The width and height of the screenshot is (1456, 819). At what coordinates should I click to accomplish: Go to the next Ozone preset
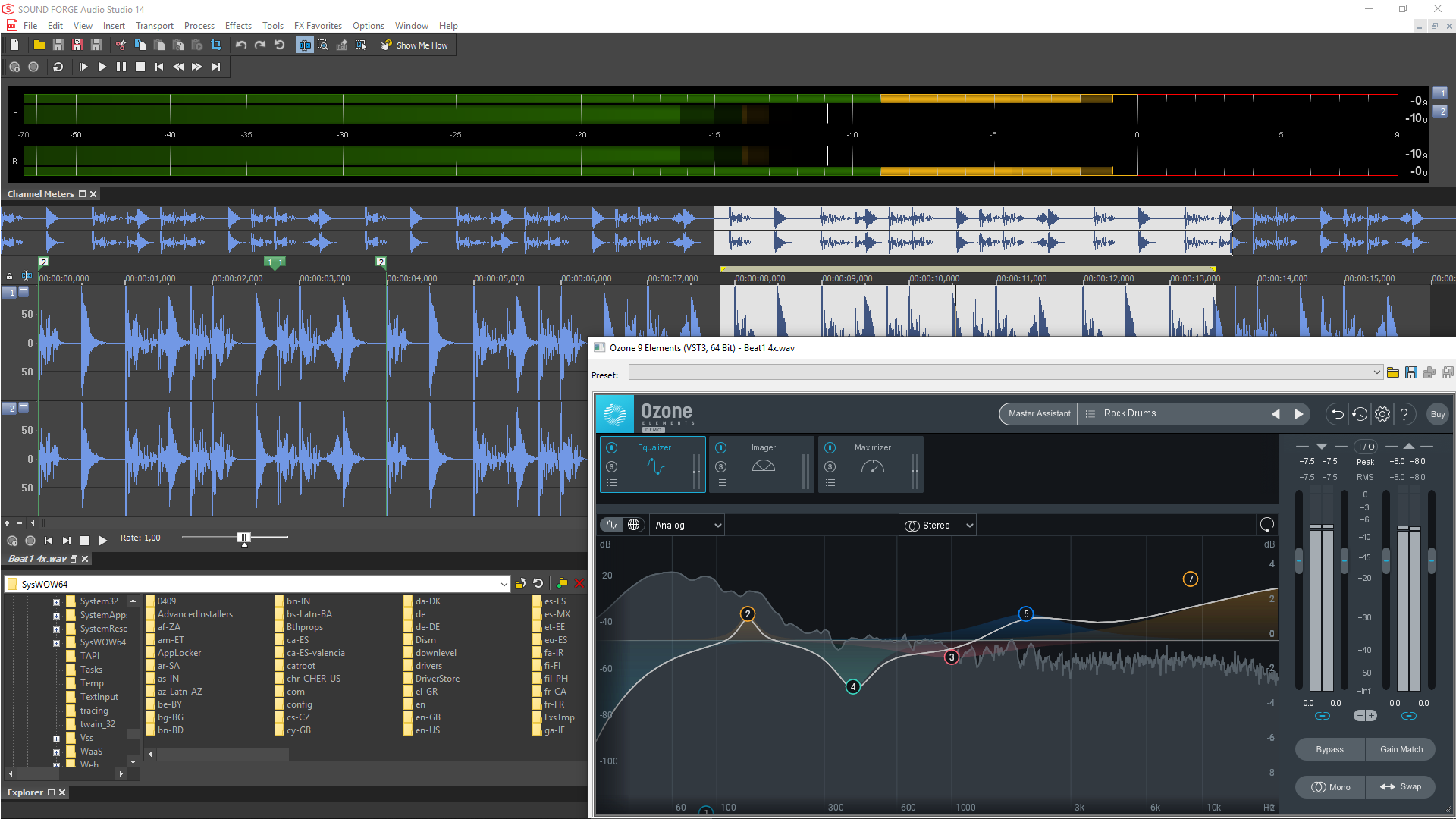click(1299, 414)
